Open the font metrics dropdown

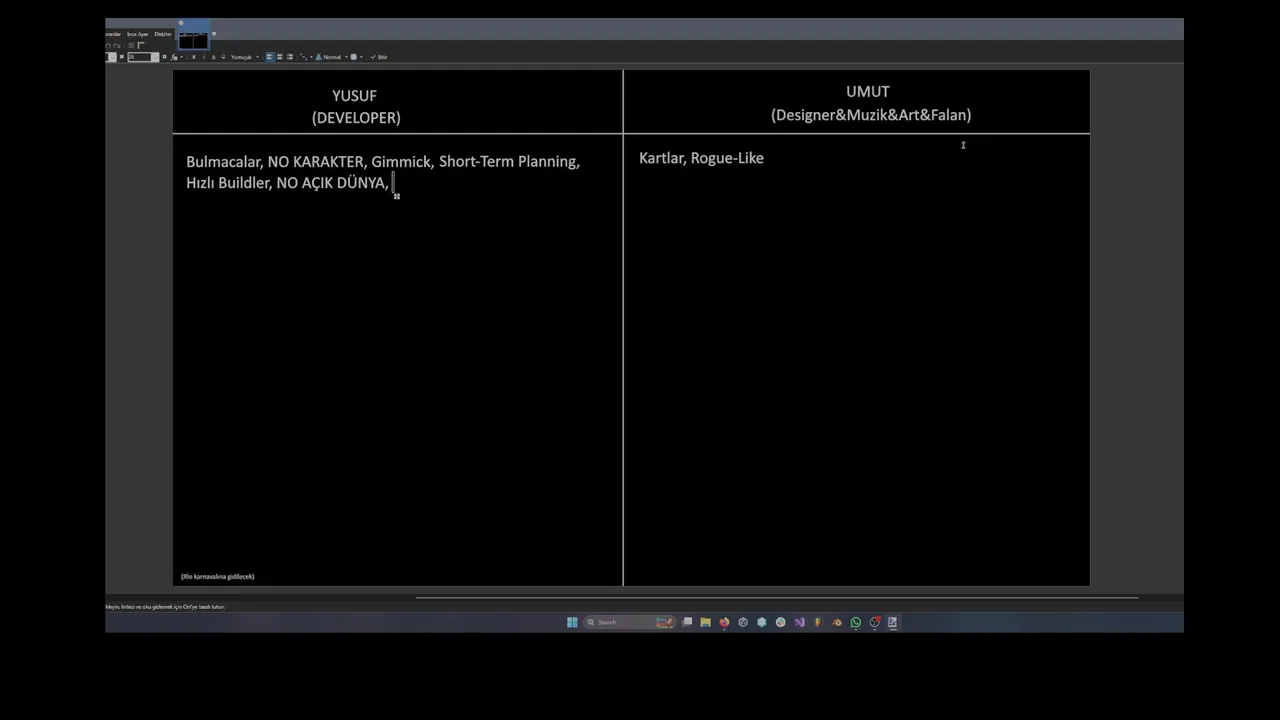pyautogui.click(x=175, y=57)
